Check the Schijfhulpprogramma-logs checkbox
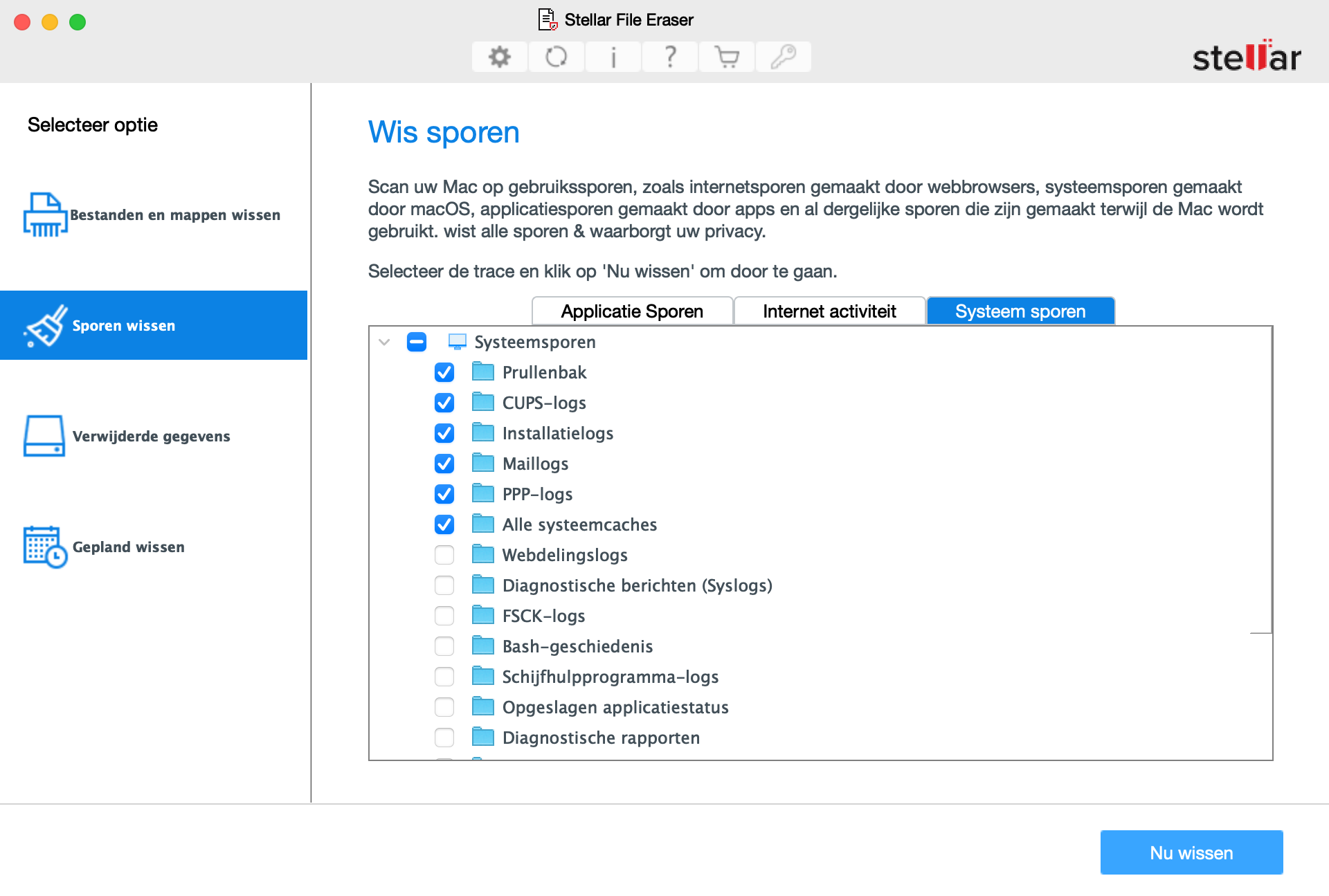This screenshot has width=1329, height=896. coord(444,677)
